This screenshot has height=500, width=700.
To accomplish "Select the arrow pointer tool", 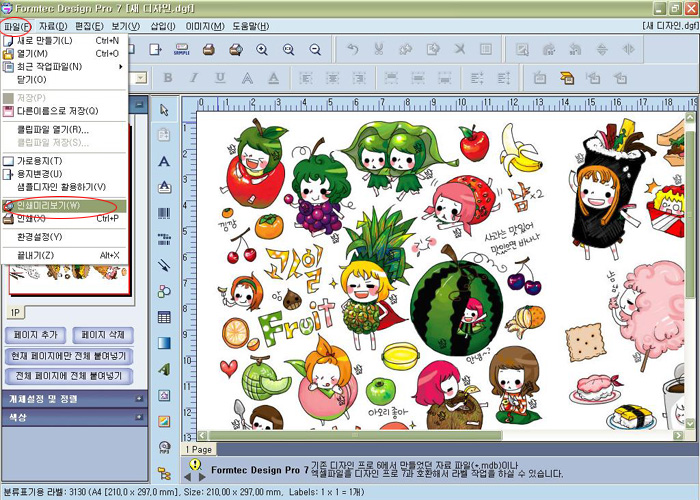I will coord(164,109).
